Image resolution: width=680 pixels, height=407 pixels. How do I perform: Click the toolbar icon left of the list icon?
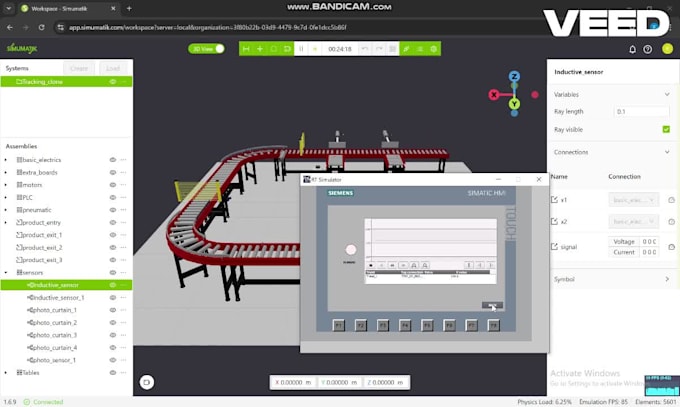click(x=406, y=49)
